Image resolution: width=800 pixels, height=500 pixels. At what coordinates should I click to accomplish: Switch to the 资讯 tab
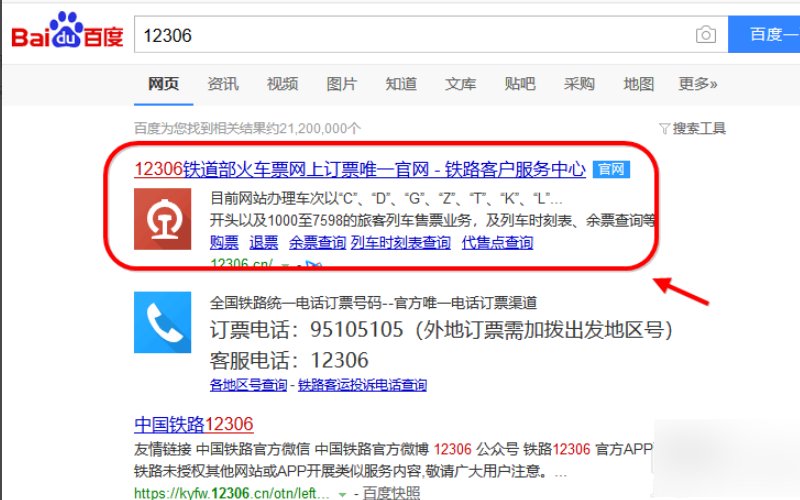[223, 84]
